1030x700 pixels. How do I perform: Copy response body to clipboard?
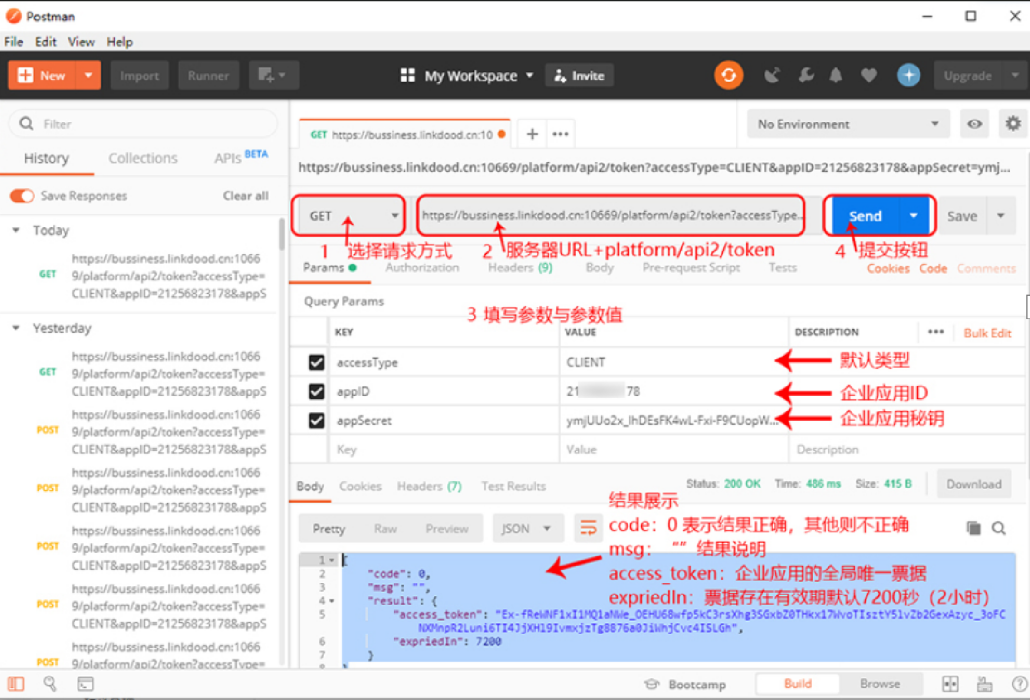pyautogui.click(x=974, y=528)
